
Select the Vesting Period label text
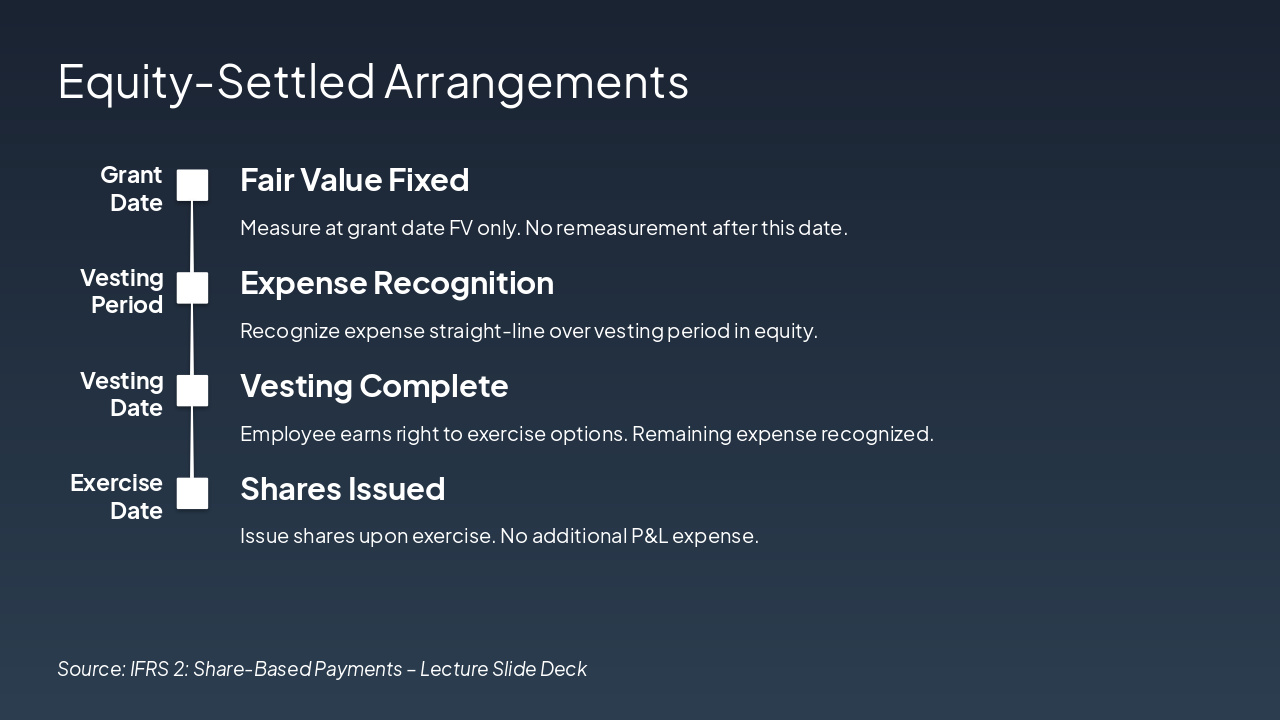click(x=122, y=291)
